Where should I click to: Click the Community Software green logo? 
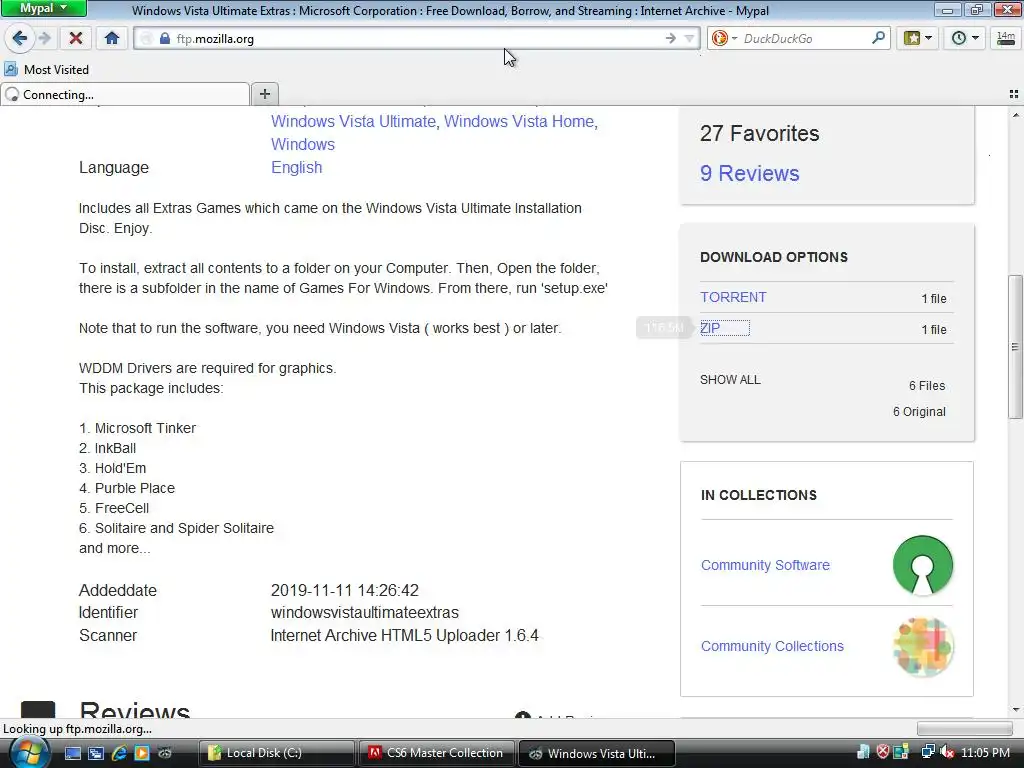(x=923, y=565)
